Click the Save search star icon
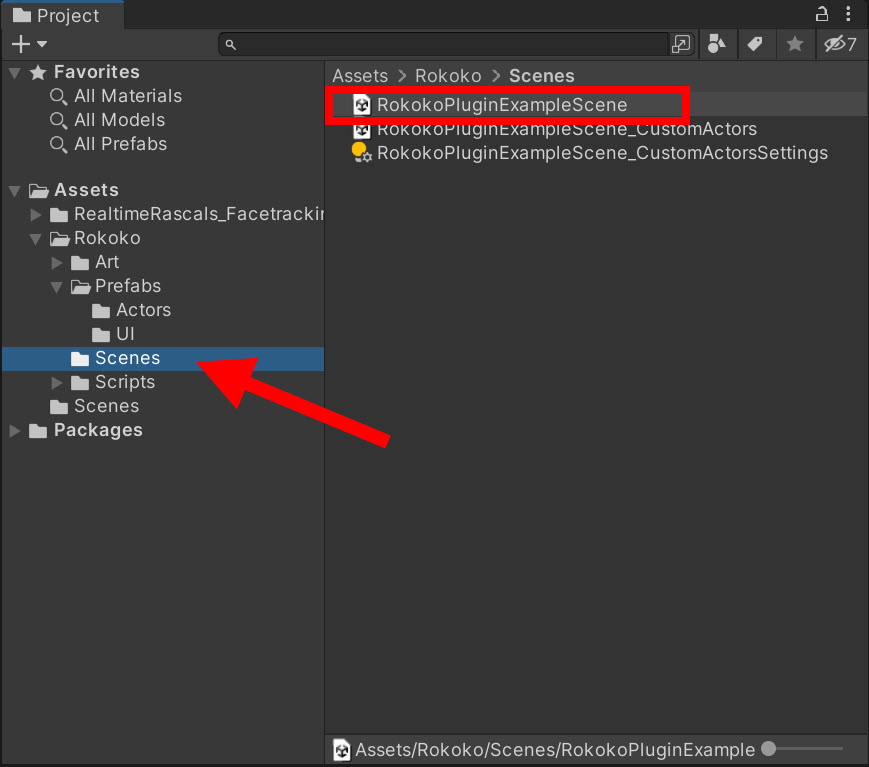 tap(795, 44)
